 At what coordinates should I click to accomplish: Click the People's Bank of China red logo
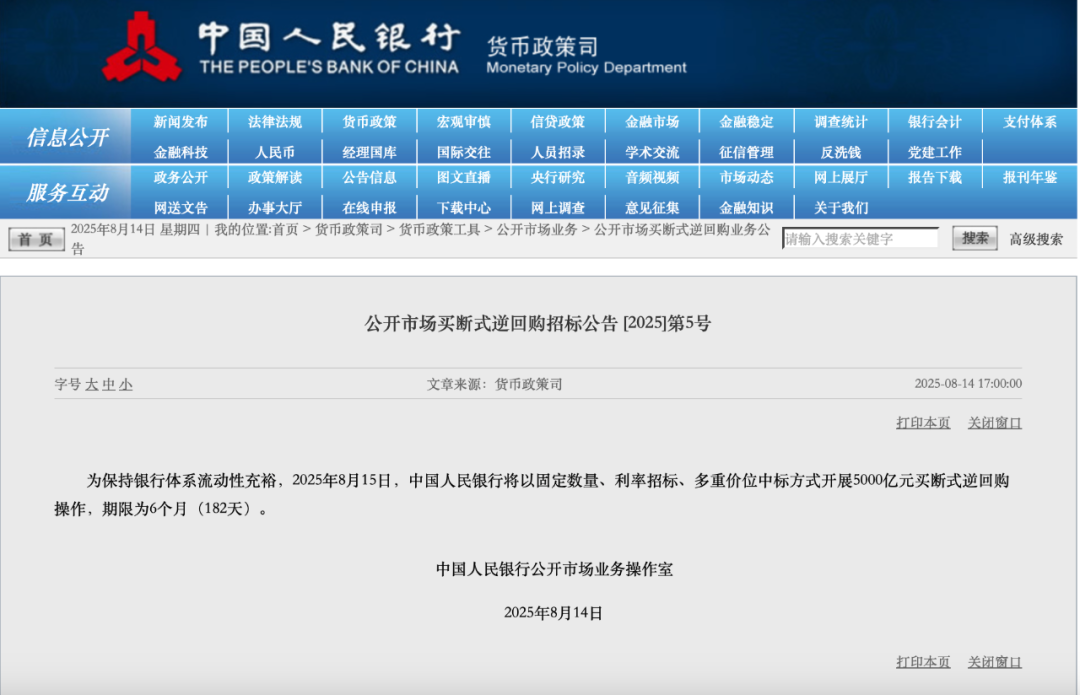[141, 48]
